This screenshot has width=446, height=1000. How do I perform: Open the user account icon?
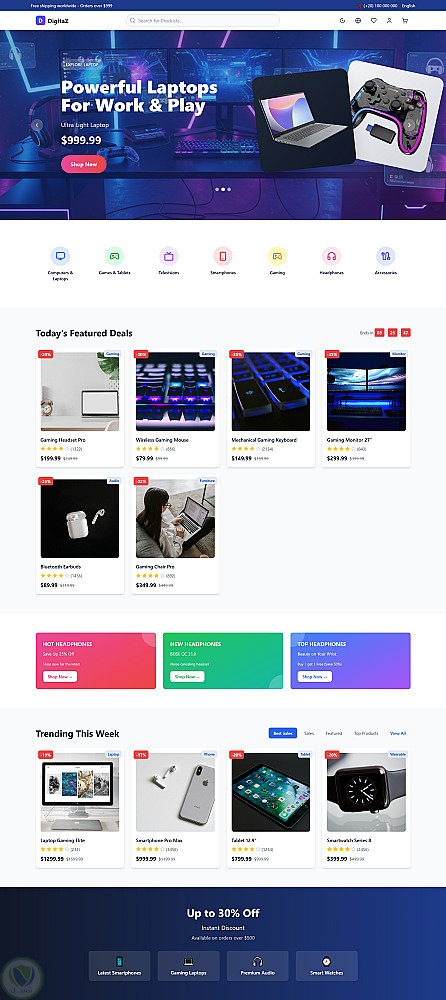389,20
